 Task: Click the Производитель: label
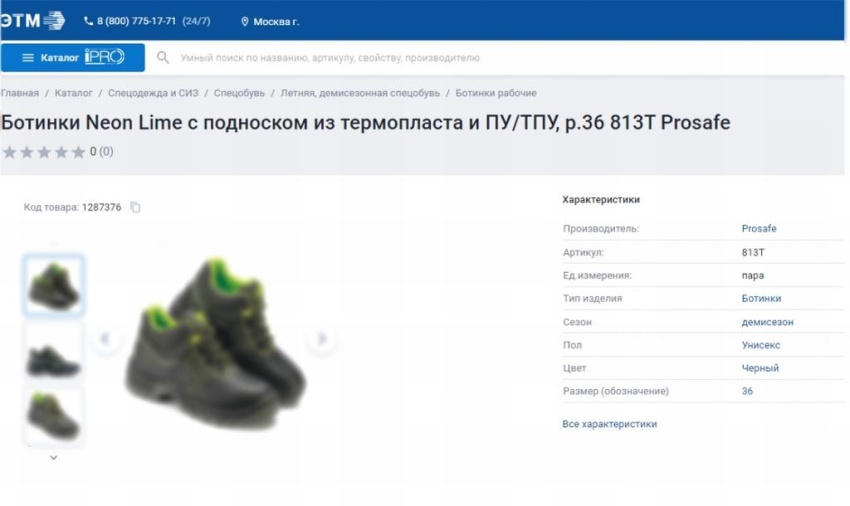601,228
